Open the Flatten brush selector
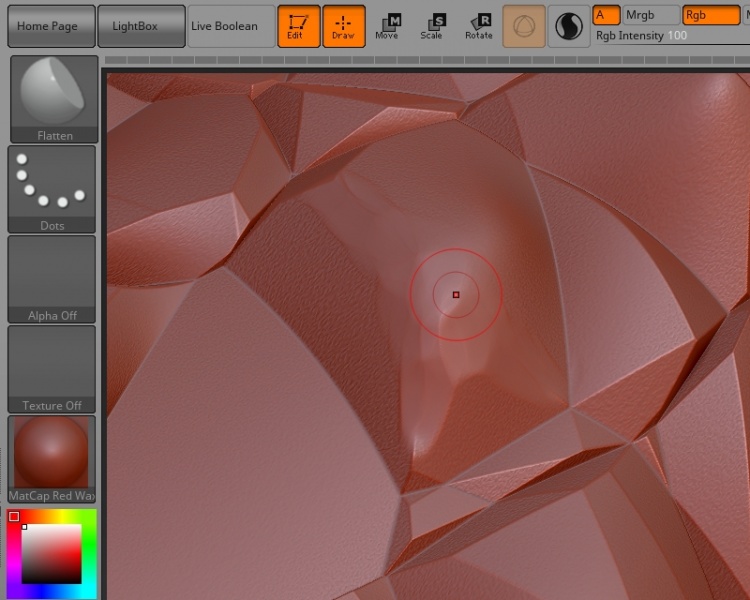750x600 pixels. (x=54, y=99)
